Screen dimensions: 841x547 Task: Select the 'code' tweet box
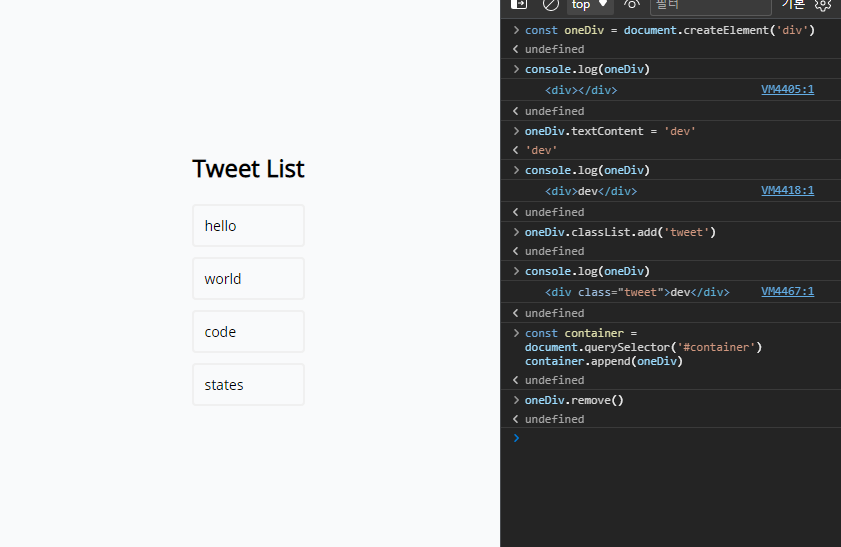click(x=248, y=332)
